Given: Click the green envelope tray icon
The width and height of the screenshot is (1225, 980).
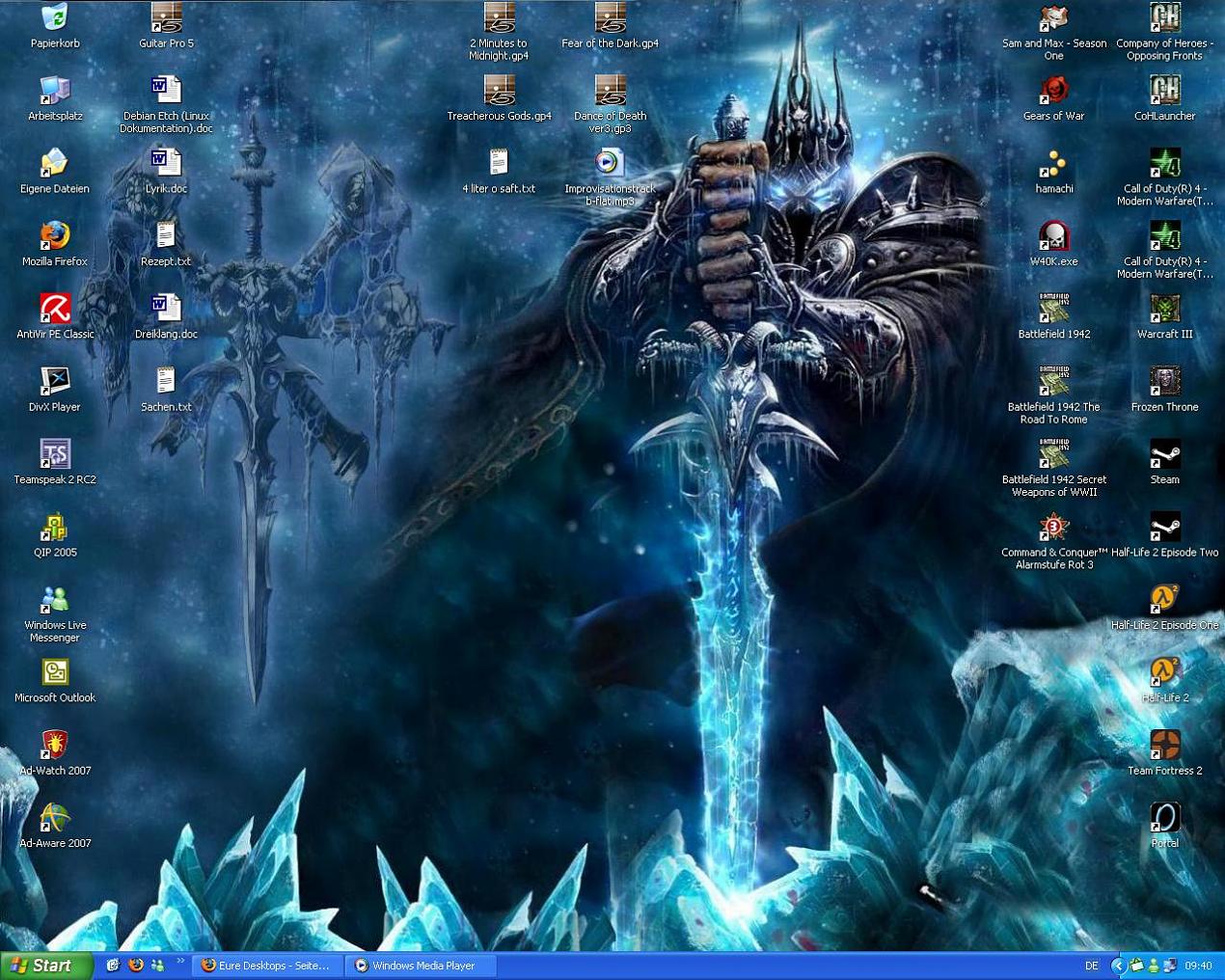Looking at the screenshot, I should 1137,966.
